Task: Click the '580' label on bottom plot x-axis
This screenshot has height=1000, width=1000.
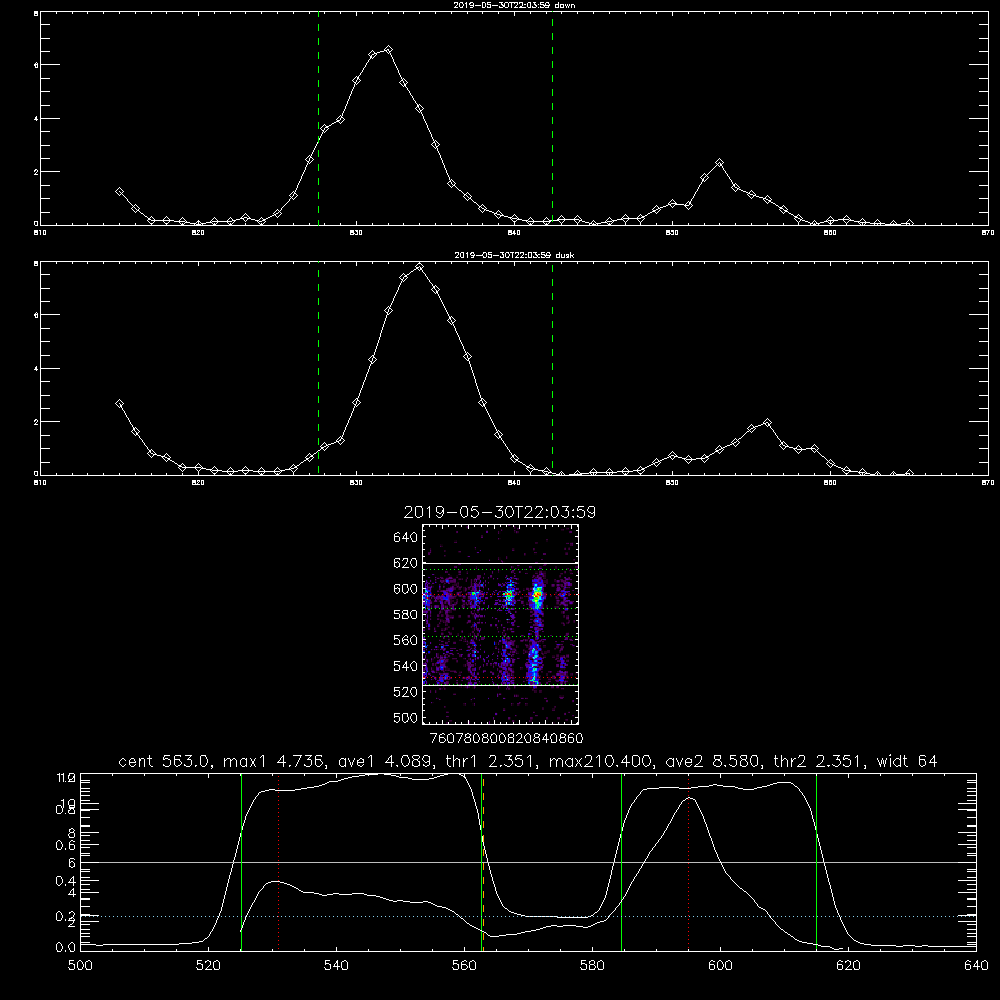Action: (x=592, y=966)
